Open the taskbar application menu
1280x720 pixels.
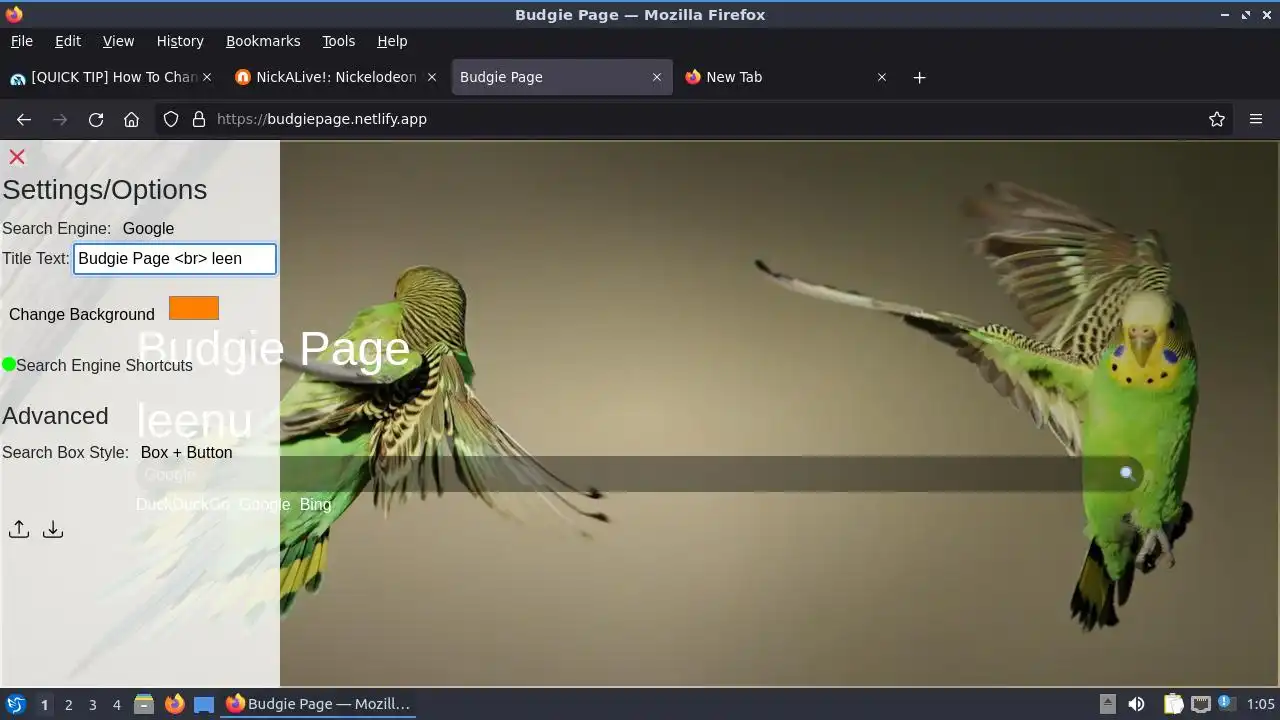tap(15, 704)
